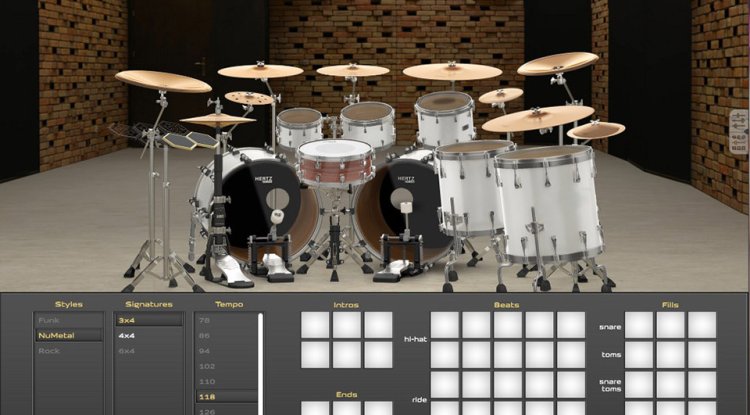Play fifth hi-hat beat pad, second row

(x=571, y=355)
